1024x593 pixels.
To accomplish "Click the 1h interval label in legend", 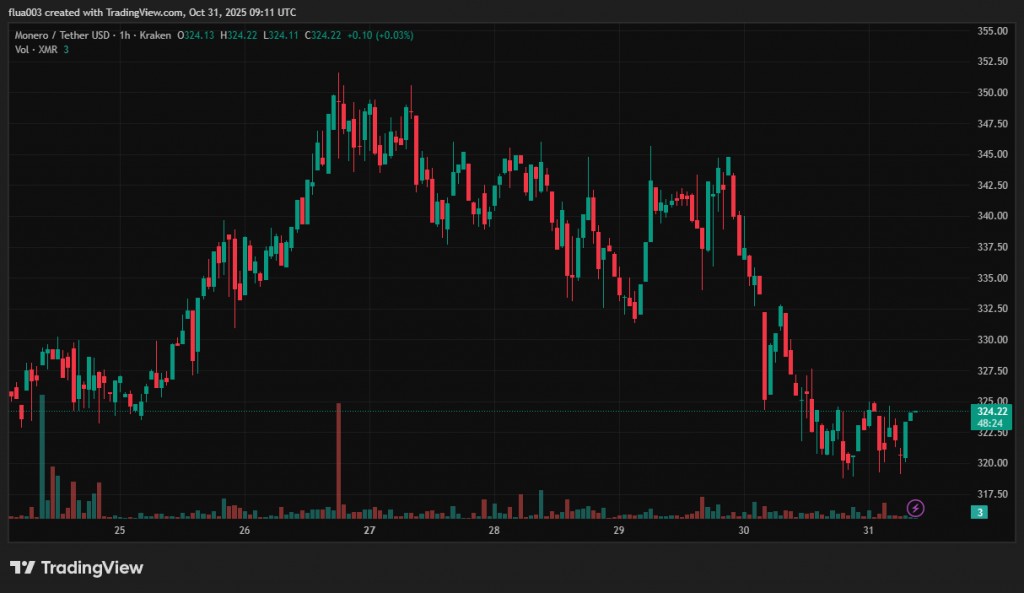I will click(x=126, y=35).
